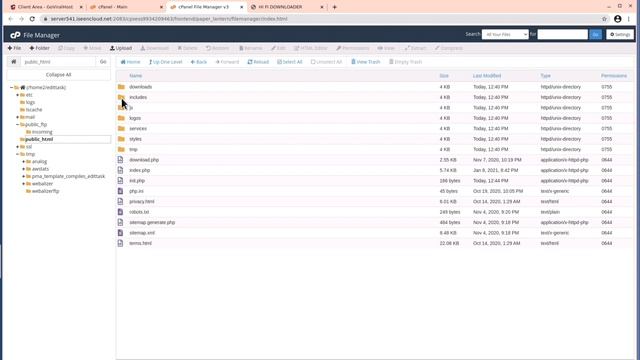Select the download.php file name
640x360 pixels.
click(144, 160)
